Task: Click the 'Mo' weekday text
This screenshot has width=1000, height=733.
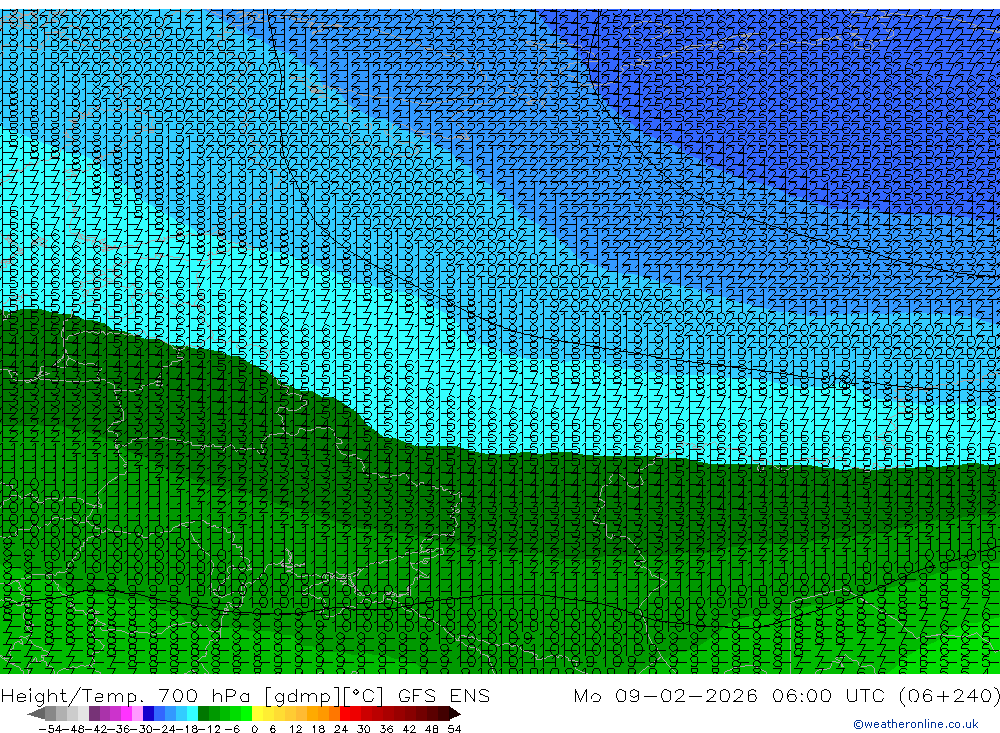Action: [587, 695]
